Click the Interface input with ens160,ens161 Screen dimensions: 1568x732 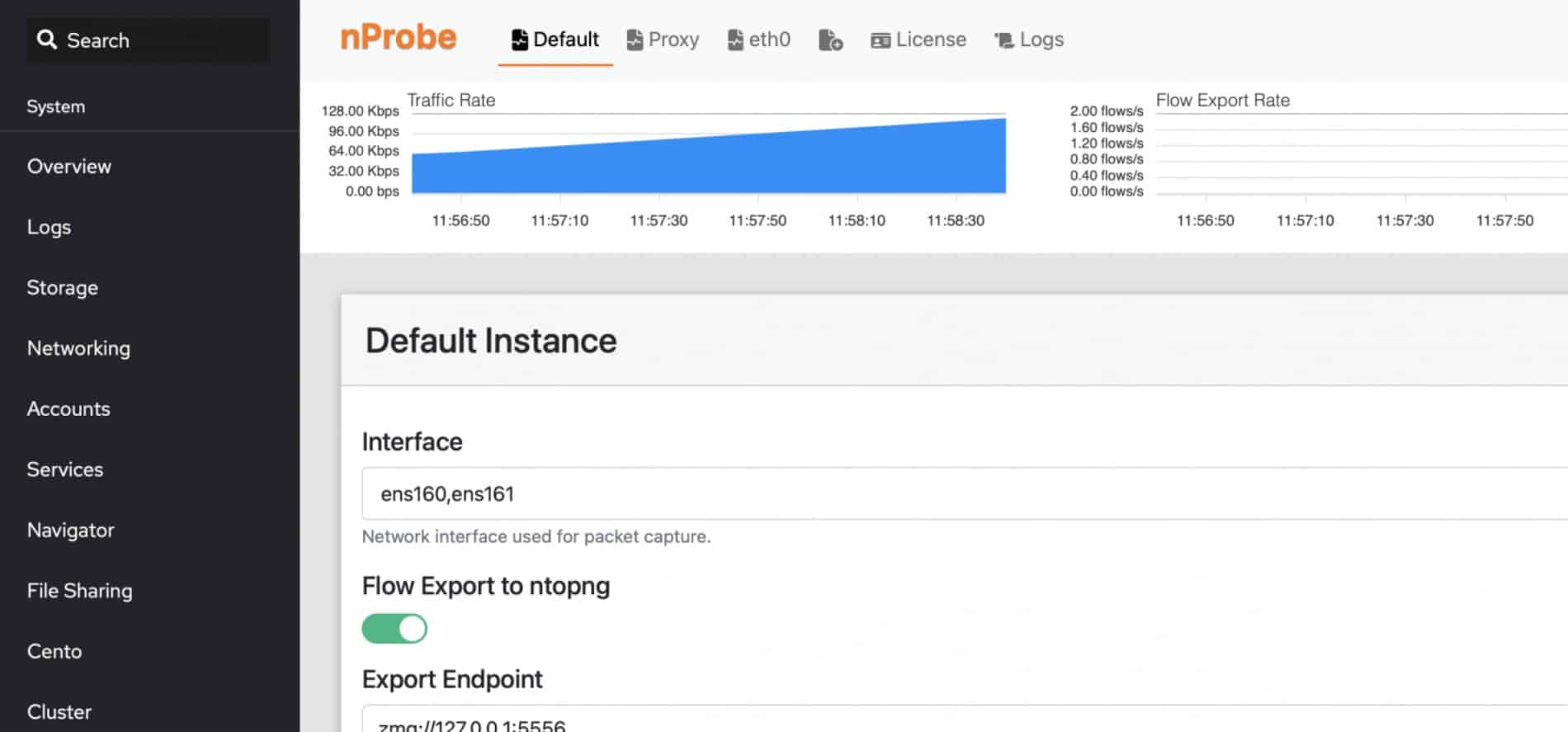pos(965,494)
